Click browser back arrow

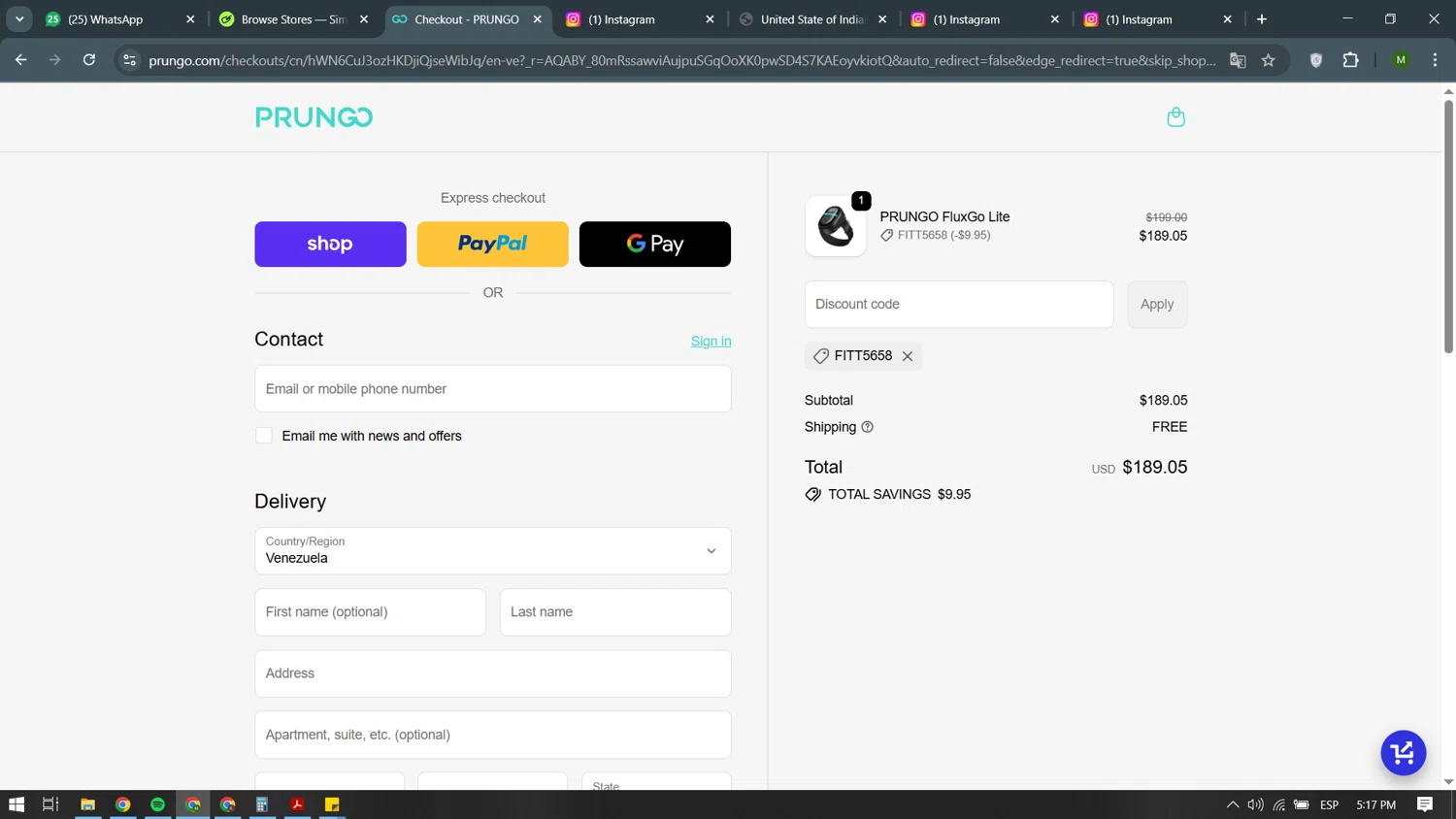coord(21,60)
